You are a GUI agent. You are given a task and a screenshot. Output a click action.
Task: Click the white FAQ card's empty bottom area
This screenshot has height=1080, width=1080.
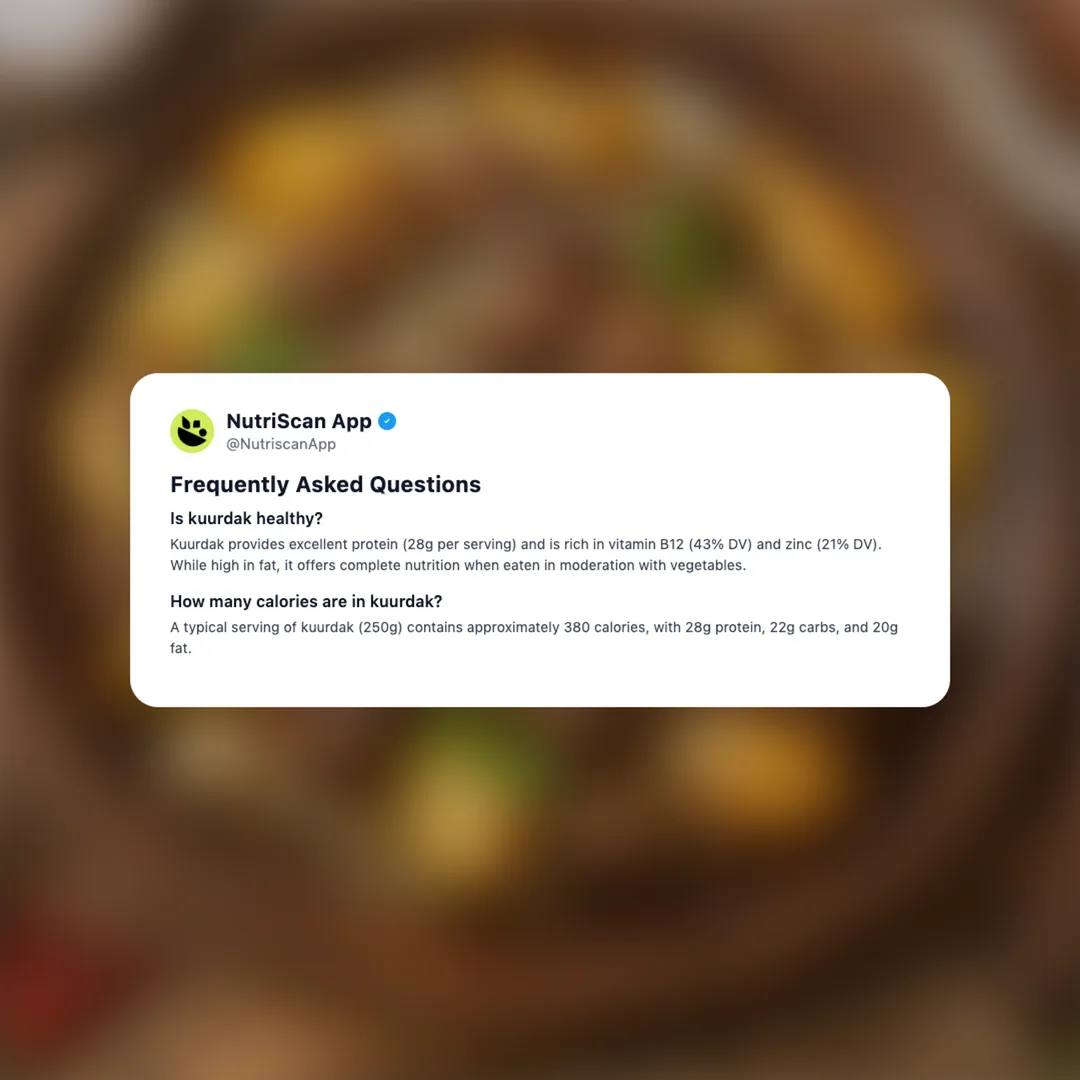pyautogui.click(x=540, y=682)
